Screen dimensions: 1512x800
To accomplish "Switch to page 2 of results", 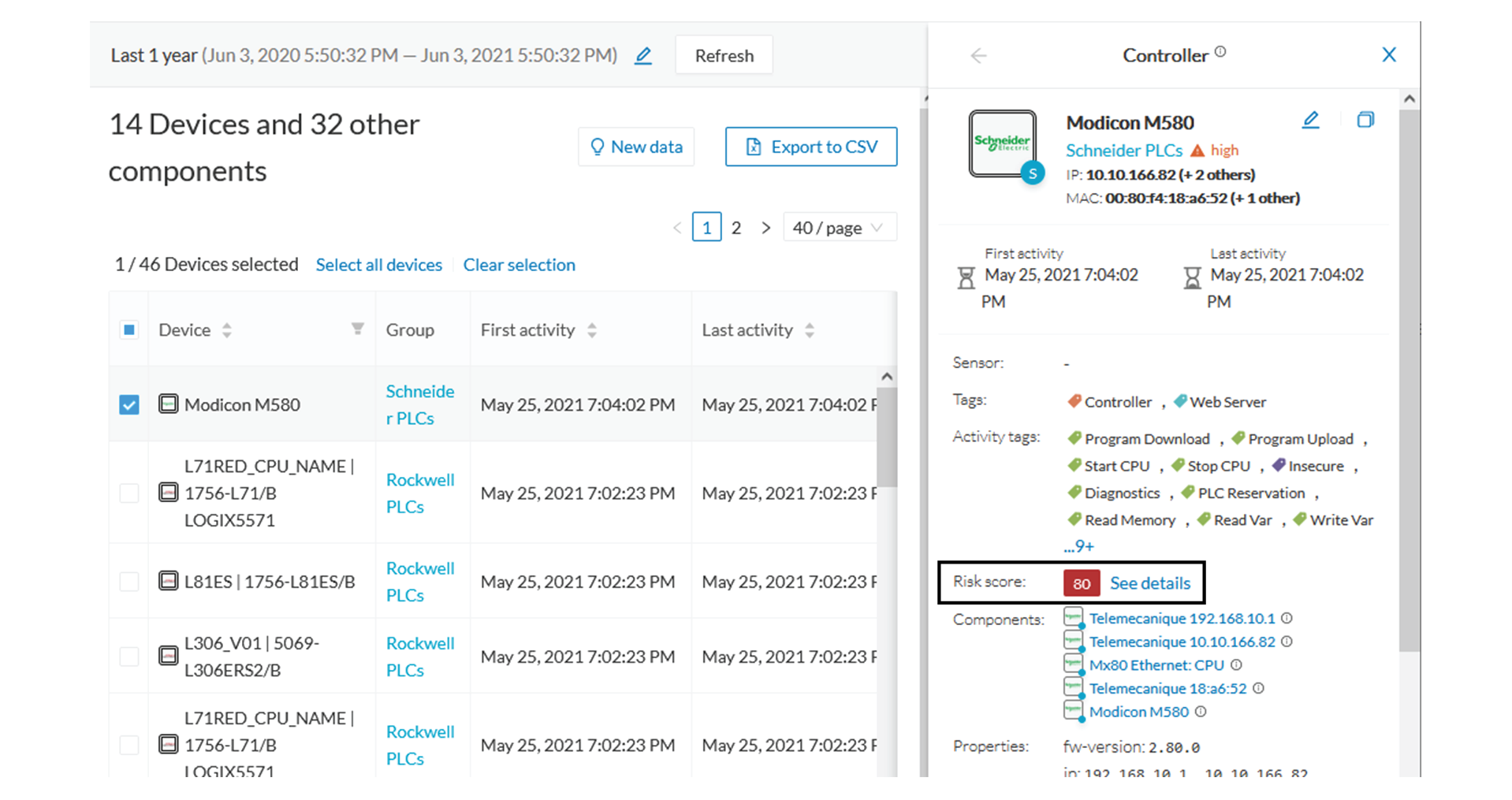I will (x=736, y=228).
